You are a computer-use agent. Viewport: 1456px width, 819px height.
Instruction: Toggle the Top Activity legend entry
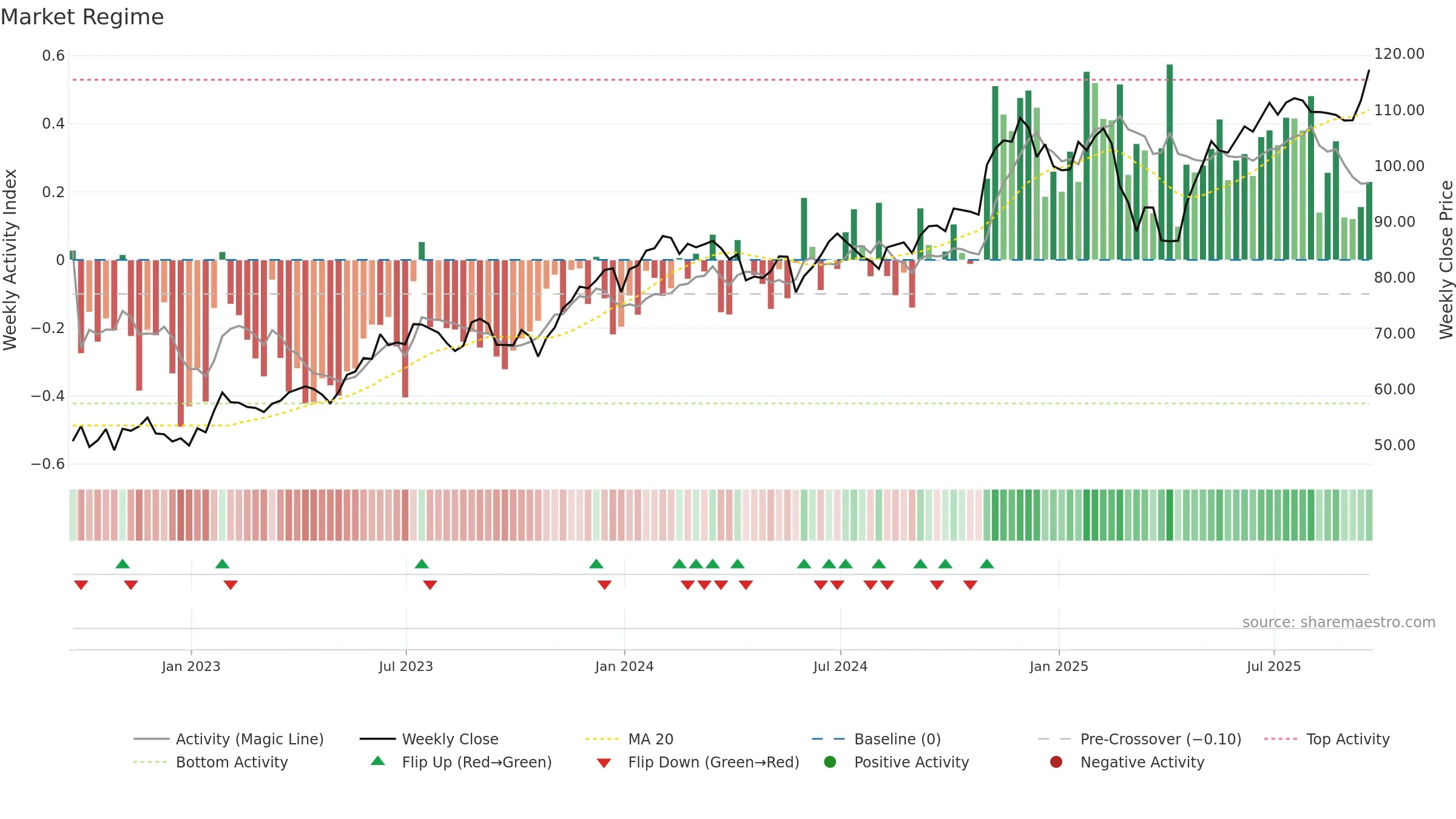pos(1327,739)
